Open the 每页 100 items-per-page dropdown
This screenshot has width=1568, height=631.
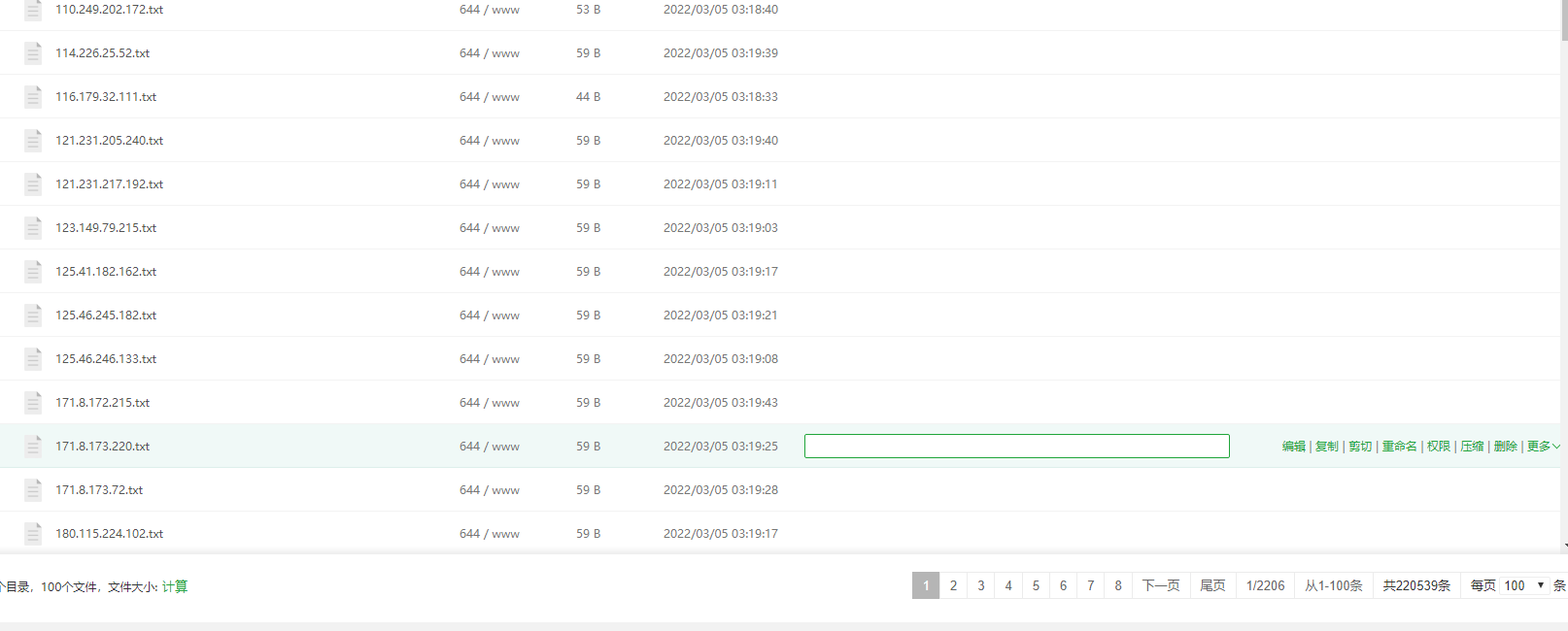pos(1523,585)
